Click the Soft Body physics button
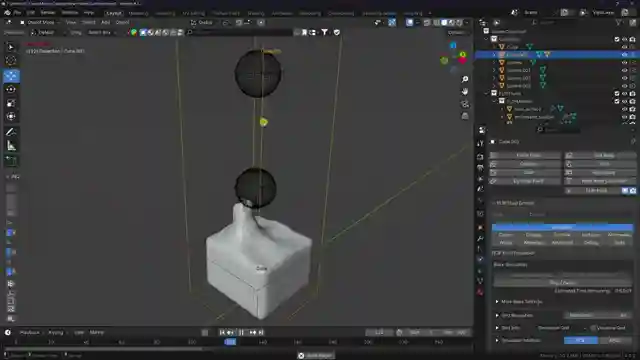Viewport: 640px width, 360px height. point(600,155)
